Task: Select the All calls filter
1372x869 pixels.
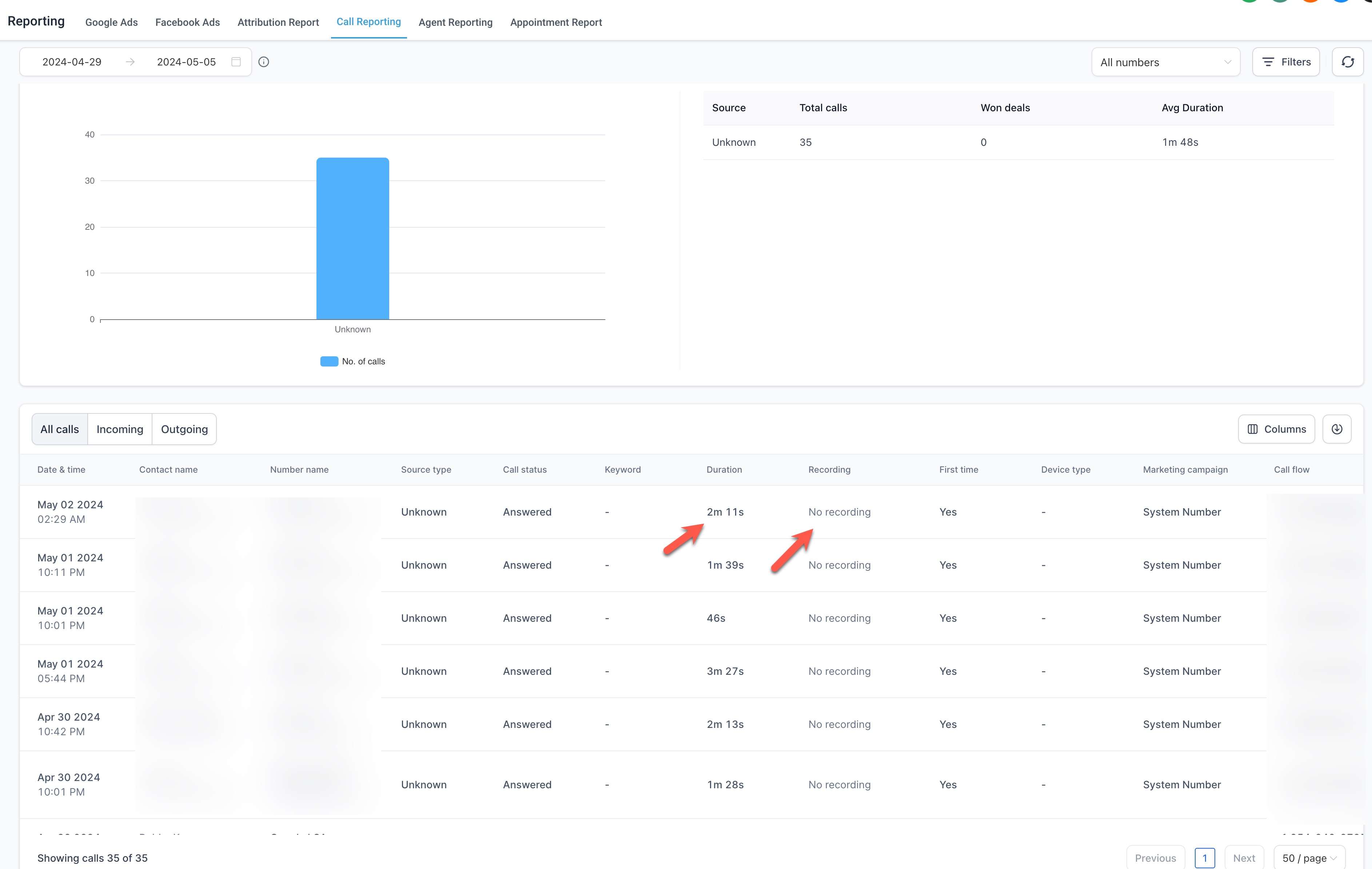Action: pos(59,429)
